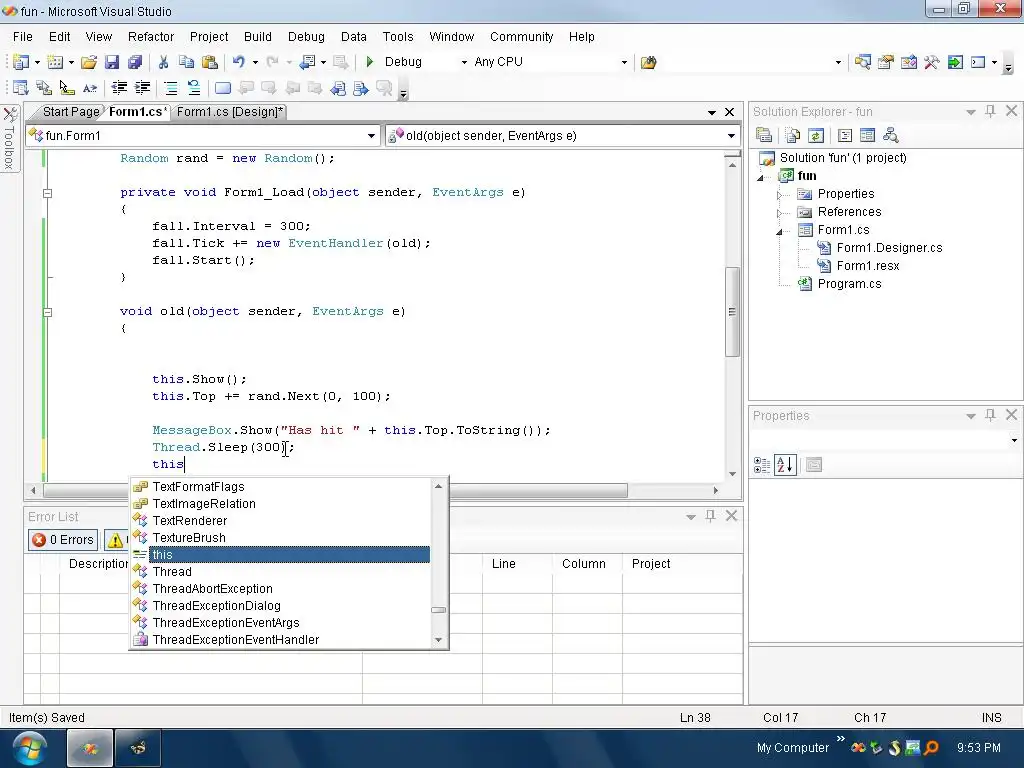Viewport: 1024px width, 768px height.
Task: Switch to the Form1.cs [Design] tab
Action: (x=230, y=112)
